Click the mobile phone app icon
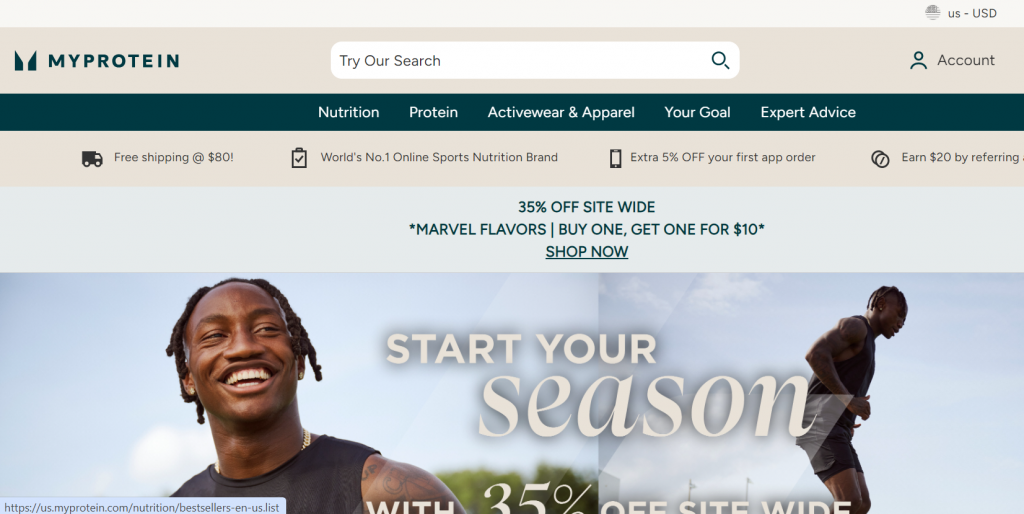 (615, 158)
